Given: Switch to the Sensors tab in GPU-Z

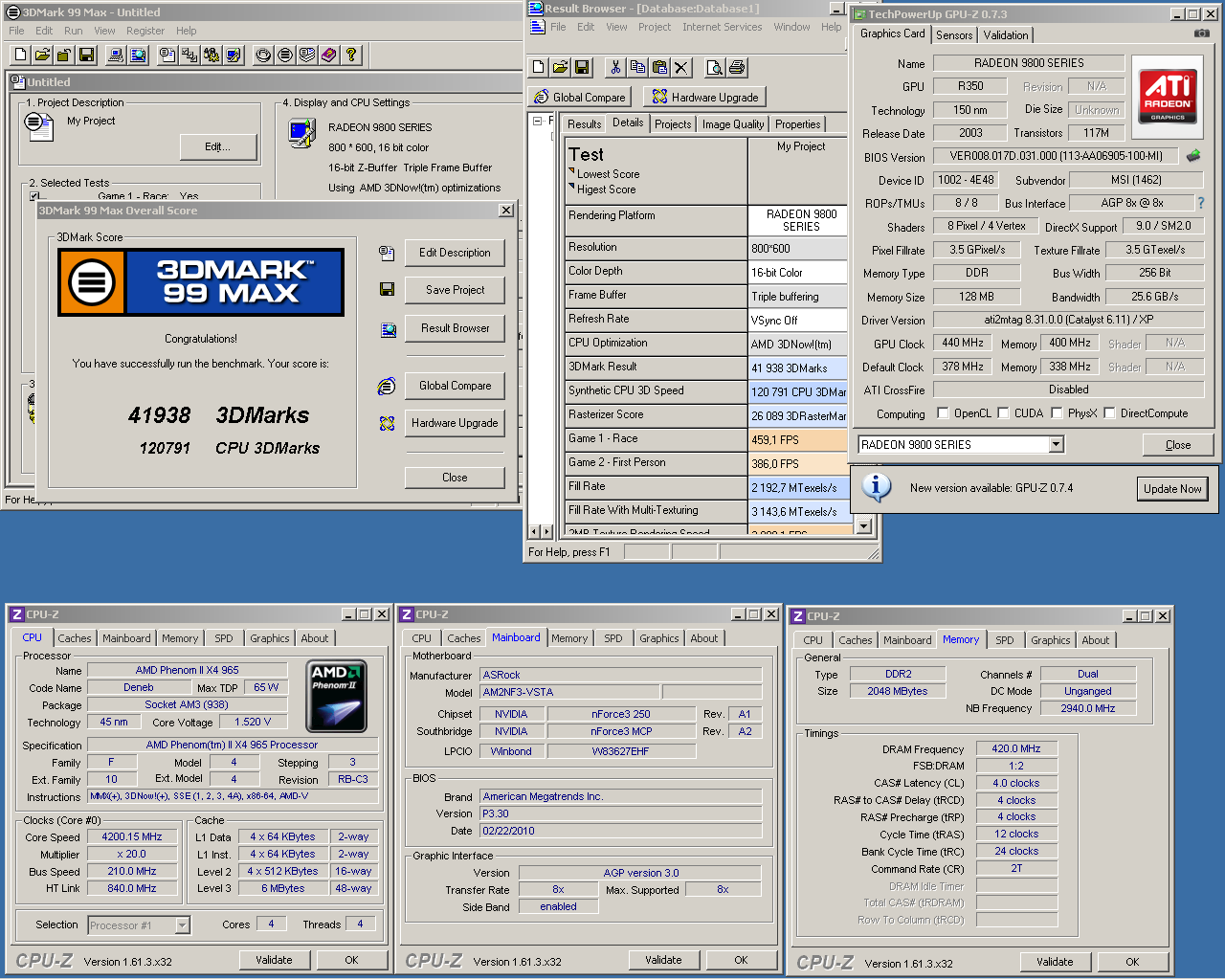Looking at the screenshot, I should pyautogui.click(x=954, y=35).
